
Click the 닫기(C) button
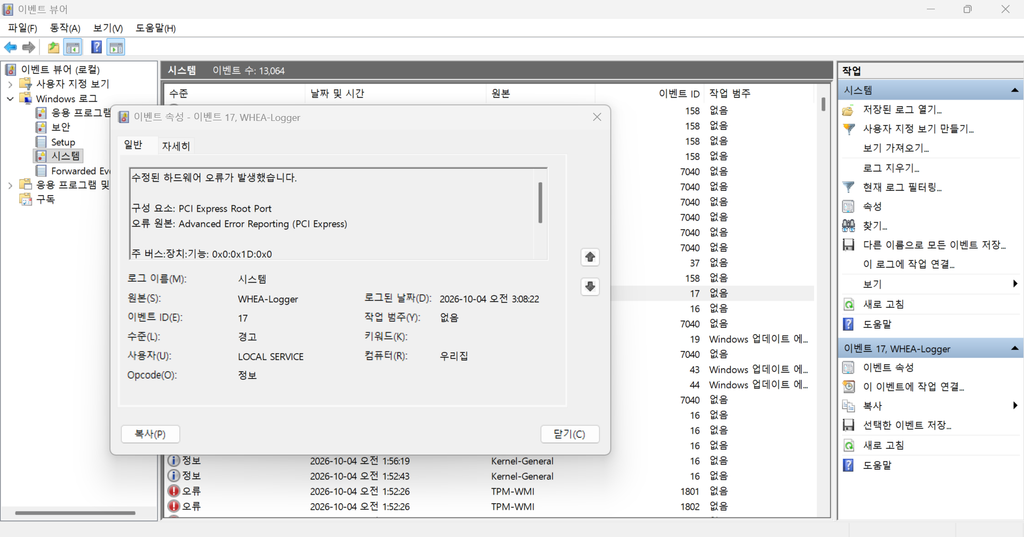569,434
